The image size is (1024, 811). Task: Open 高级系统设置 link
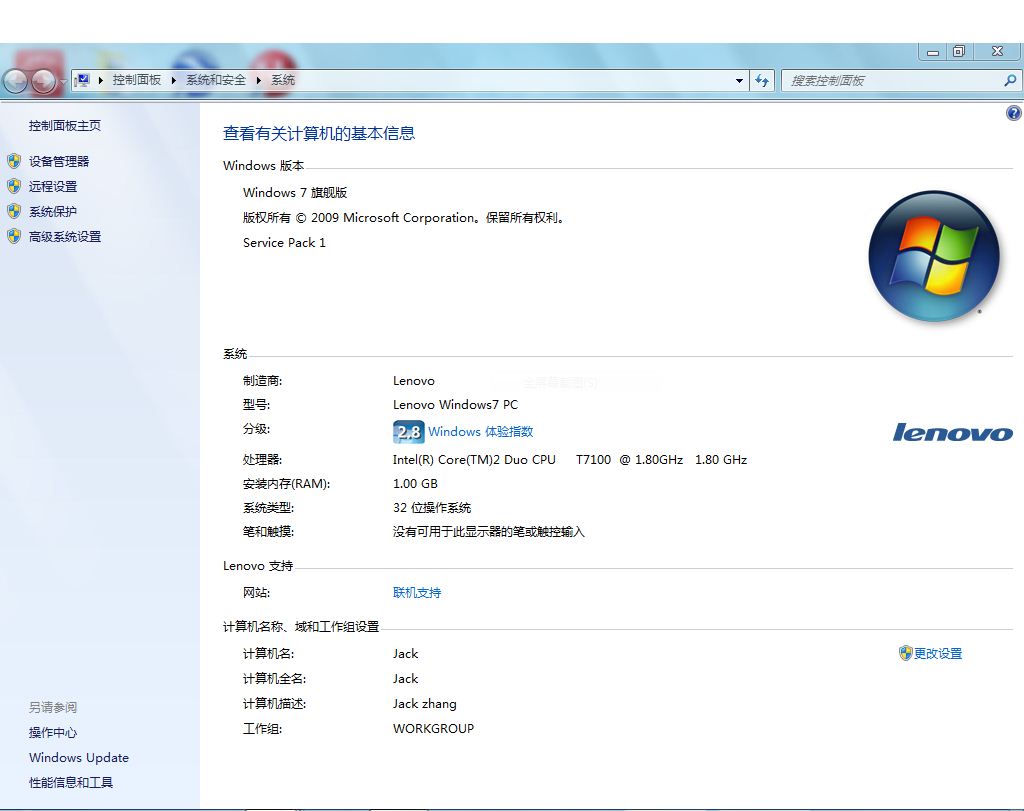pos(65,236)
